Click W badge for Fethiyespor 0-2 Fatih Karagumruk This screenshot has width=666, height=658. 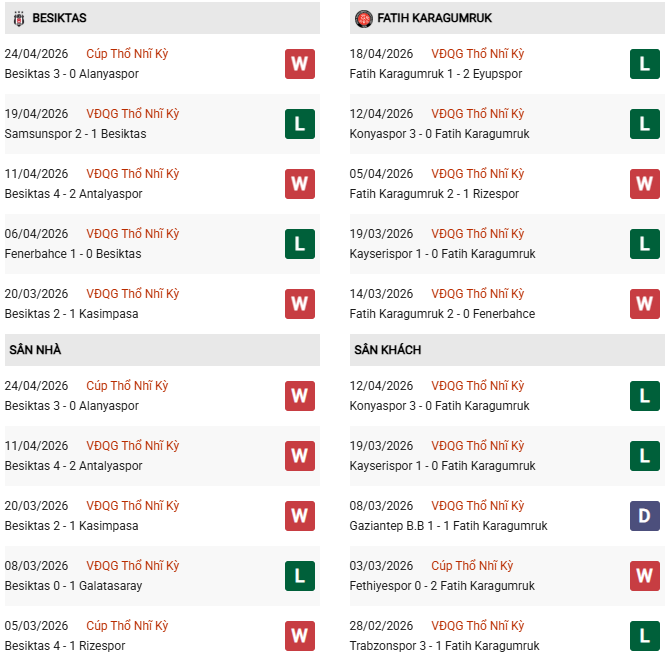(645, 576)
